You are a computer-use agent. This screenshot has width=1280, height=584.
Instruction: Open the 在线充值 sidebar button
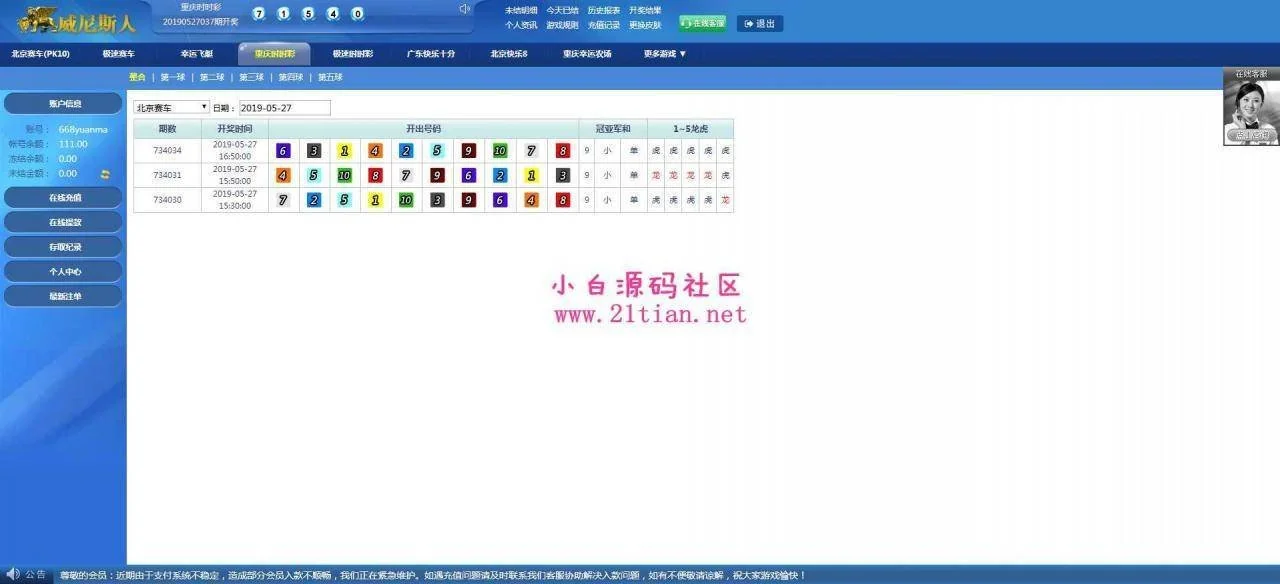(x=64, y=198)
